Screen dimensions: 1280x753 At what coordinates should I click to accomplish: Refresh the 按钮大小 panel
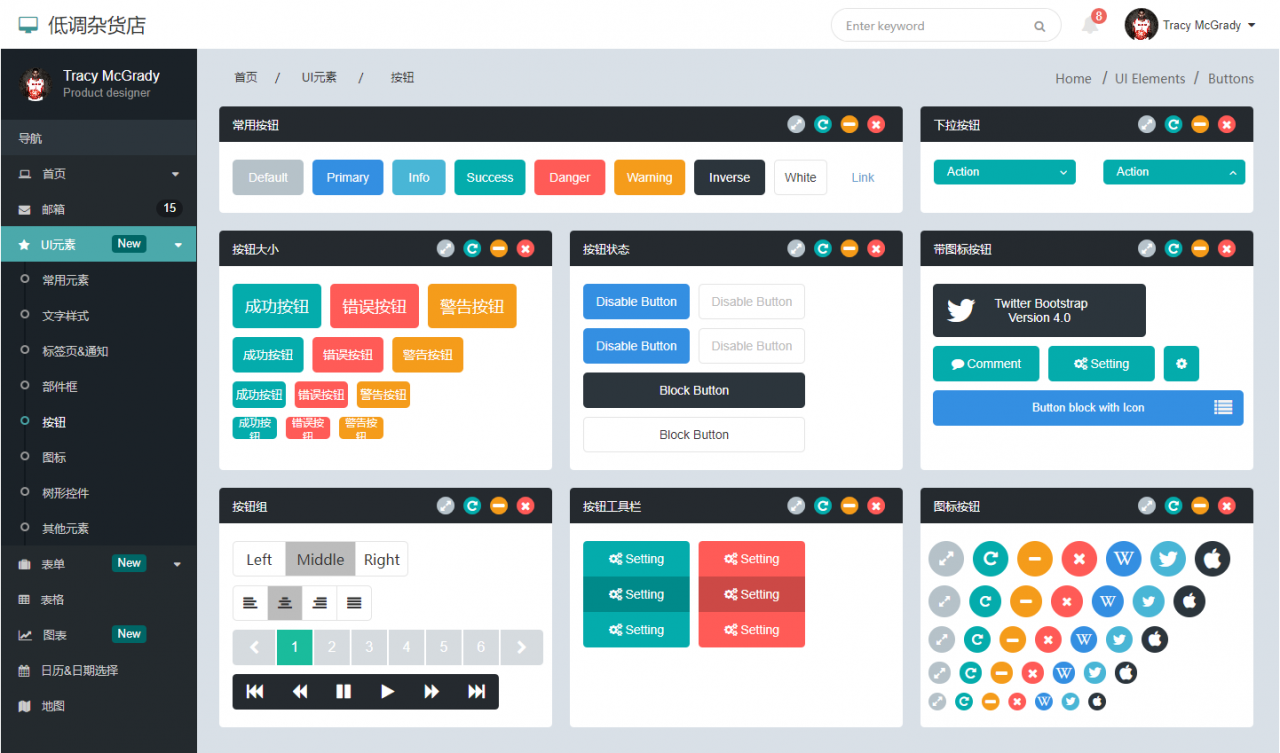click(x=472, y=248)
